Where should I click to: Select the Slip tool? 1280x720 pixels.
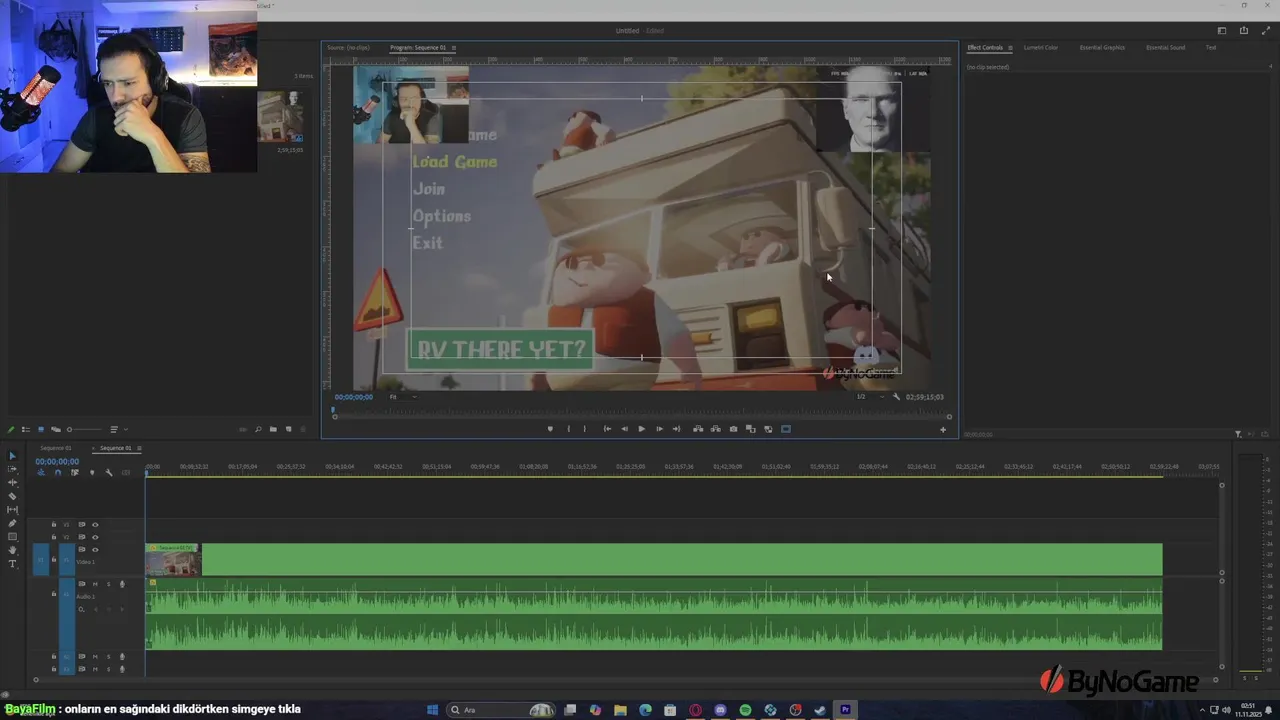coord(13,510)
